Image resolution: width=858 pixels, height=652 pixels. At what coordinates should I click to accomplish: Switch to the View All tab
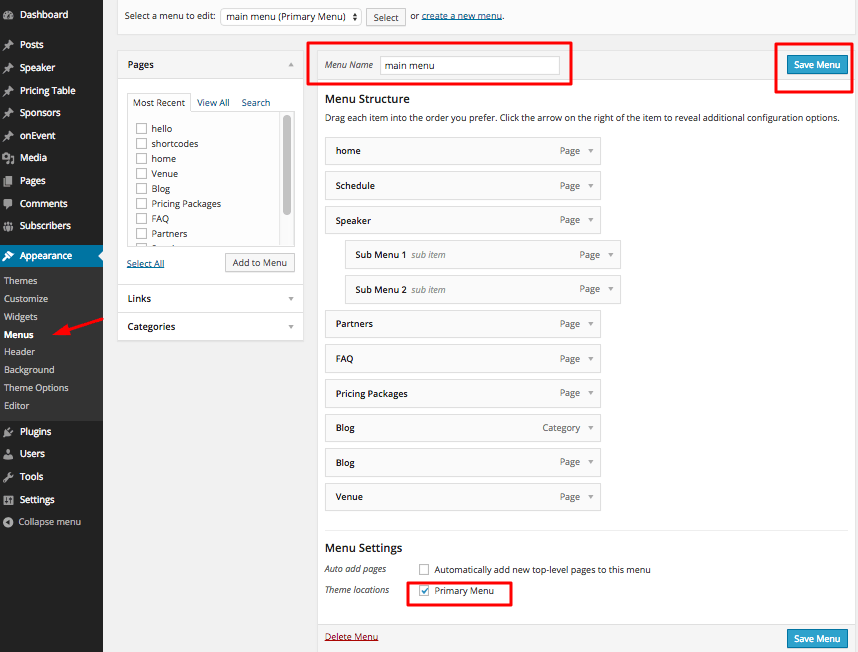click(213, 103)
